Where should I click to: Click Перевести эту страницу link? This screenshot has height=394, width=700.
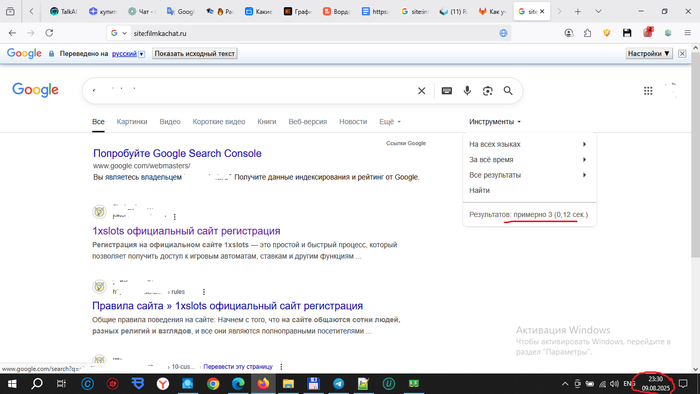[x=238, y=367]
